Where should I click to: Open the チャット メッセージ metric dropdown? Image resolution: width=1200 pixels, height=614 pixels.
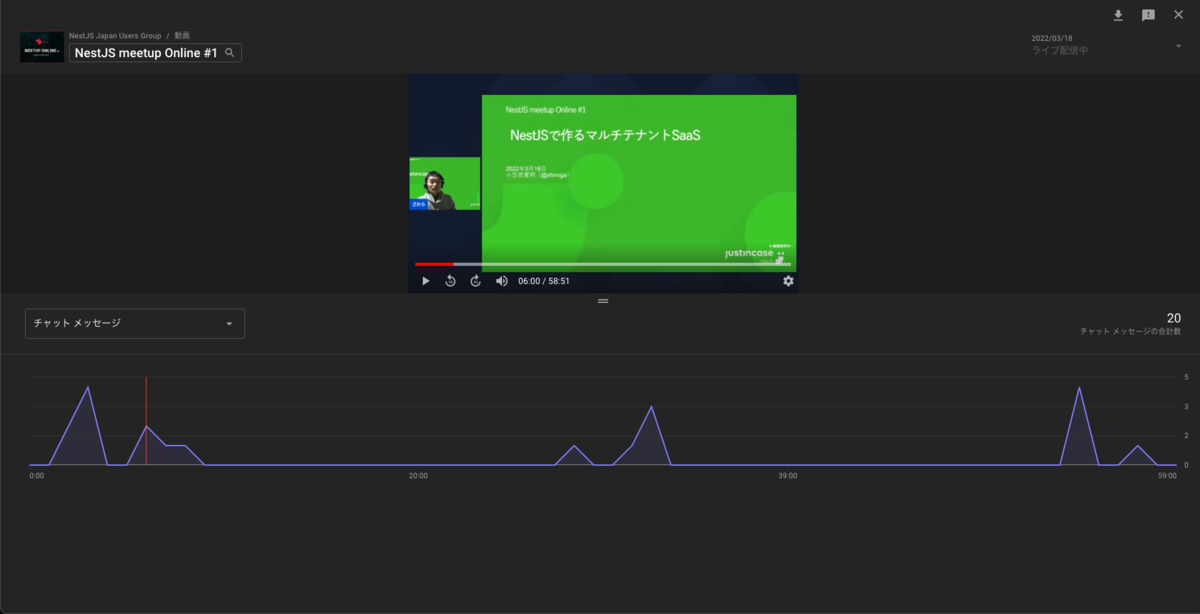pos(135,324)
